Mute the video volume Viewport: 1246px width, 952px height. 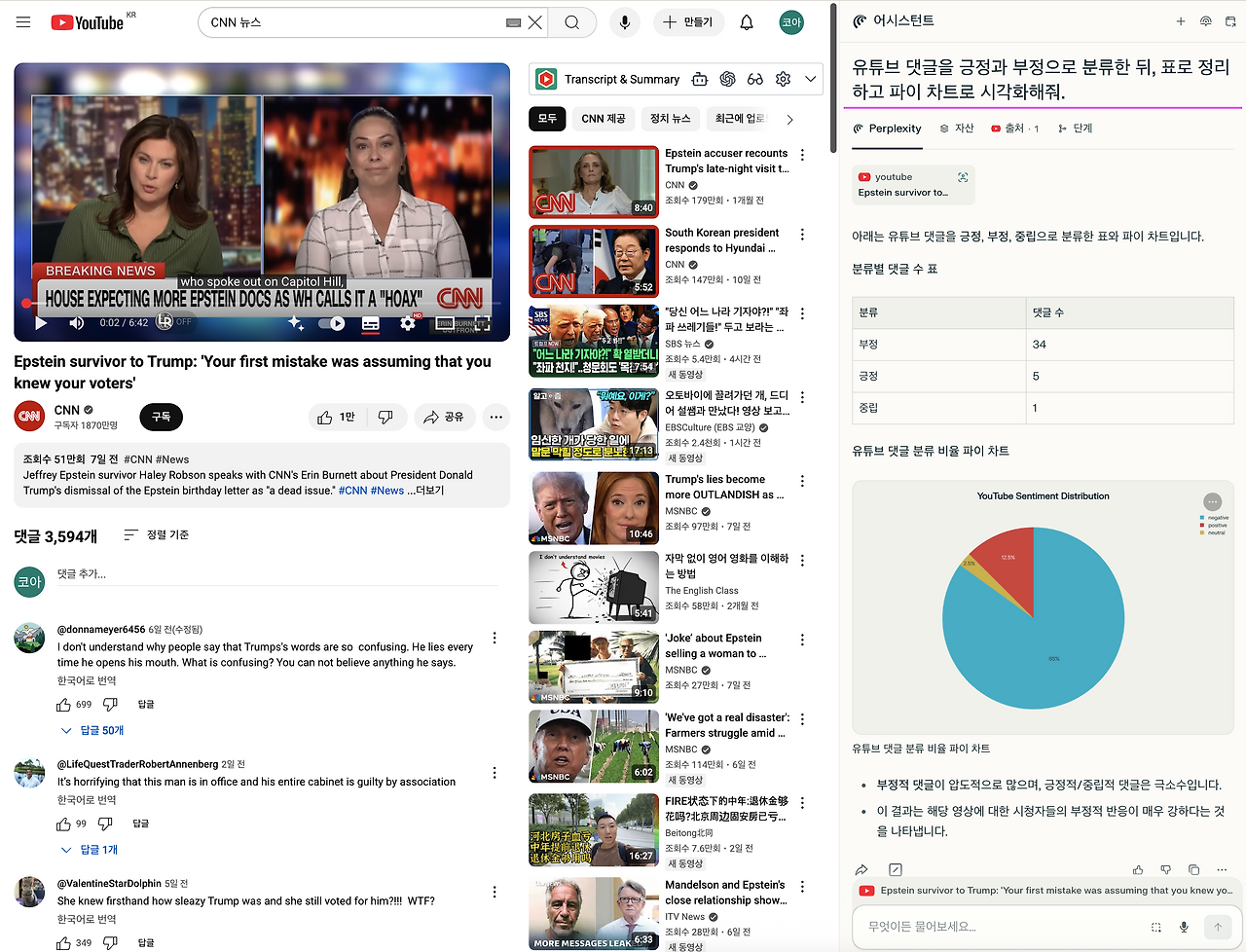pos(77,323)
